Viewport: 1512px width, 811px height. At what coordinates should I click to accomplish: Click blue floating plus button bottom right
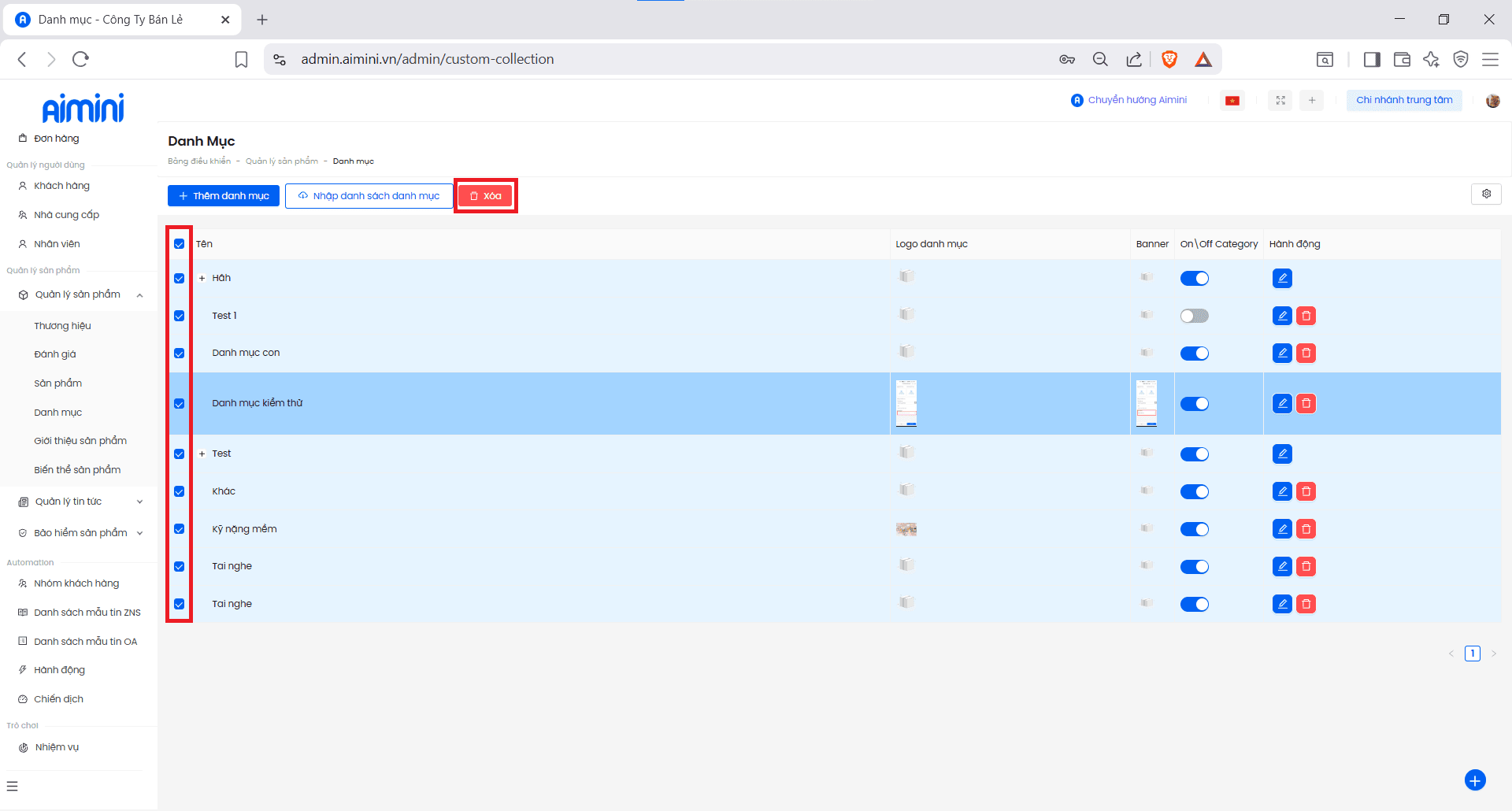tap(1474, 780)
